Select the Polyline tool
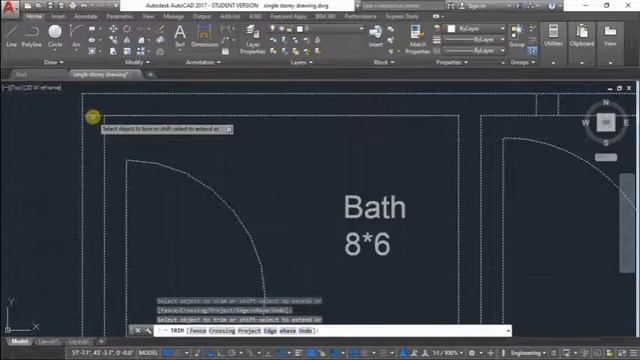The image size is (640, 360). tap(31, 36)
